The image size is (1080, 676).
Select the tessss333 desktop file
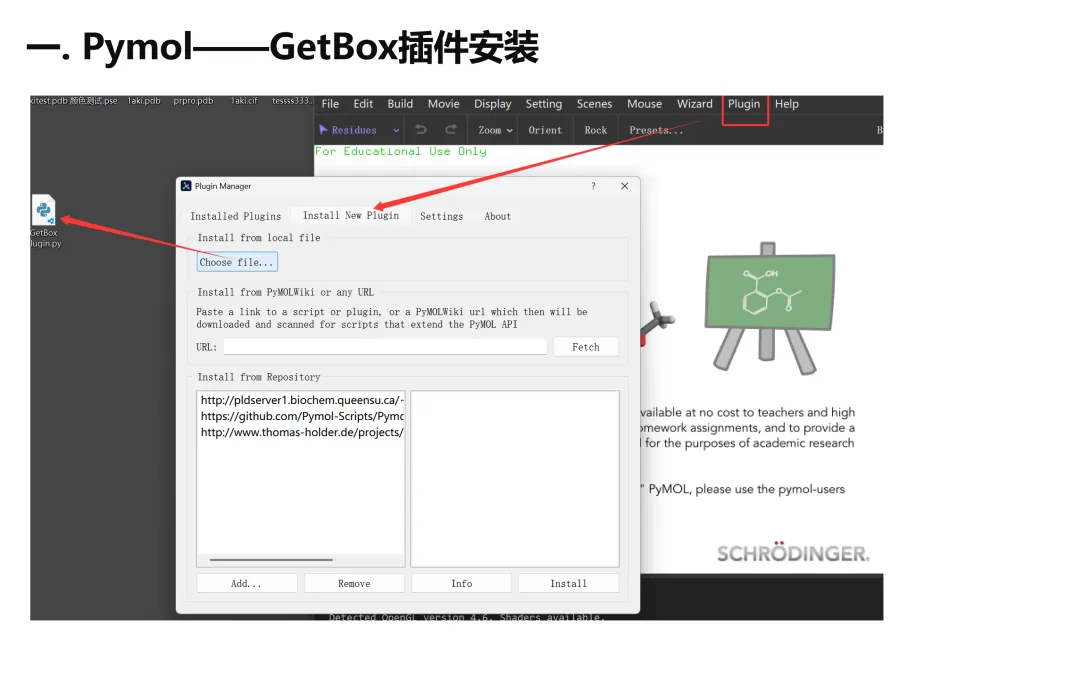292,101
